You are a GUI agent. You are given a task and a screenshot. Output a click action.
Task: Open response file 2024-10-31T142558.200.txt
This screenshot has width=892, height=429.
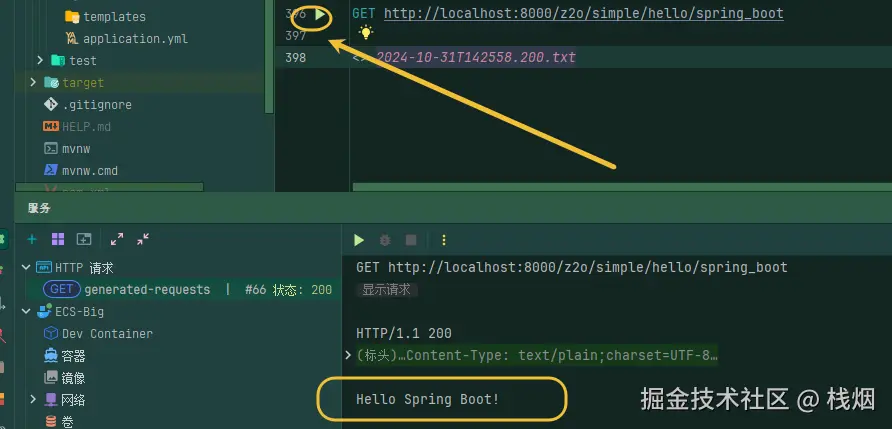click(476, 57)
